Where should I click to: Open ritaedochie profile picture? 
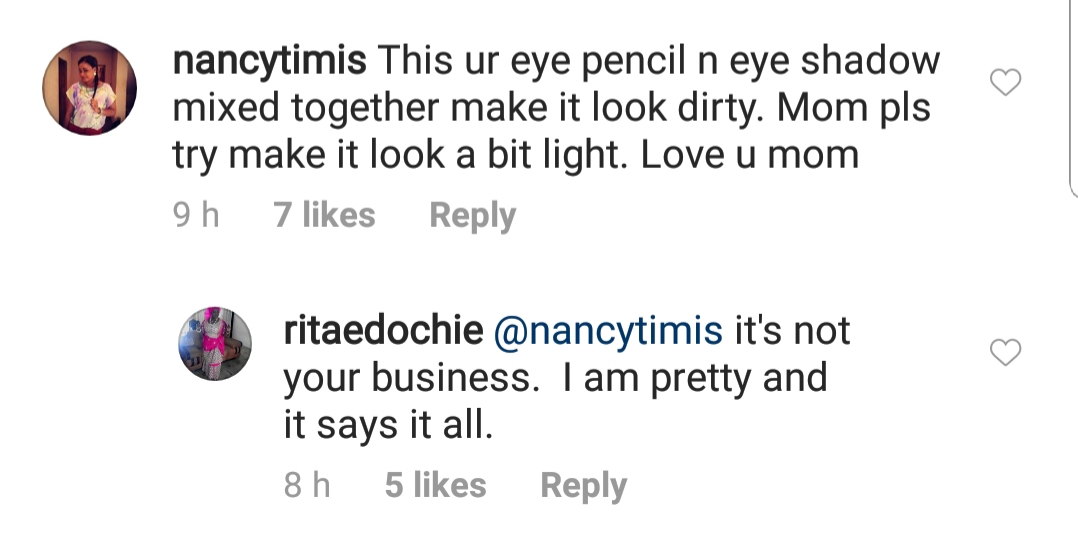coord(215,344)
